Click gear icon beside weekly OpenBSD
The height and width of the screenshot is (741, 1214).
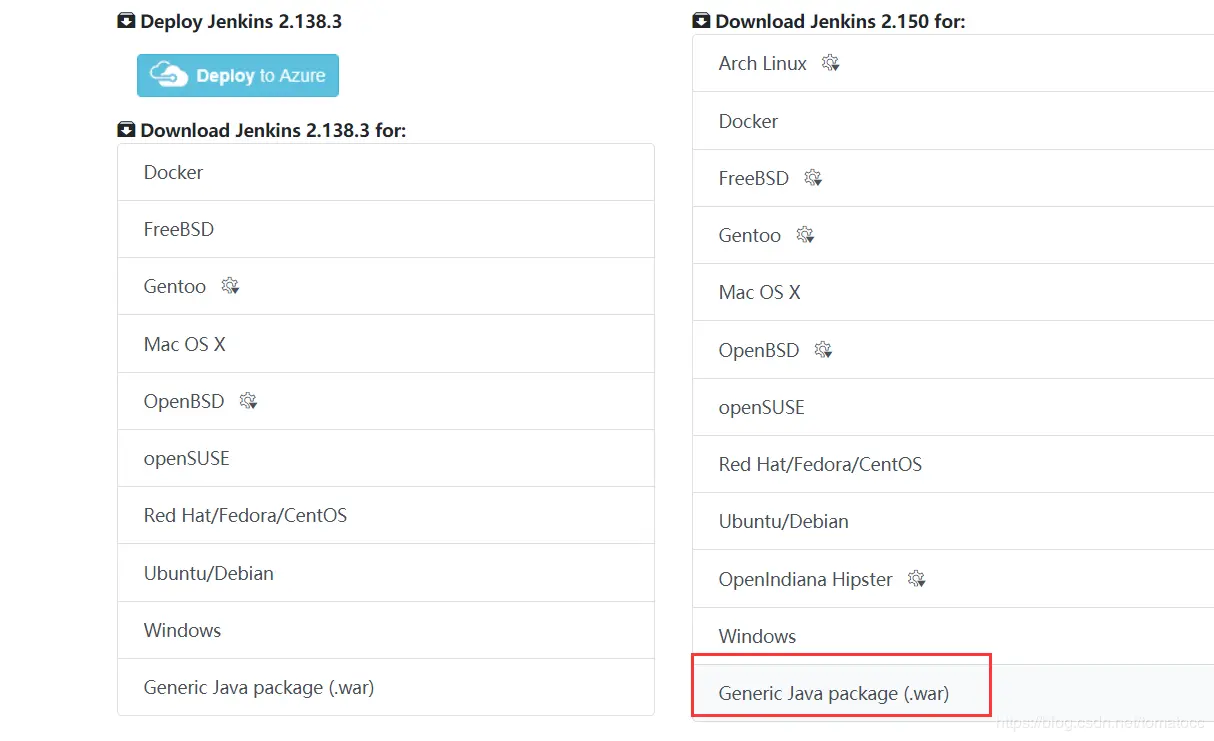(823, 350)
